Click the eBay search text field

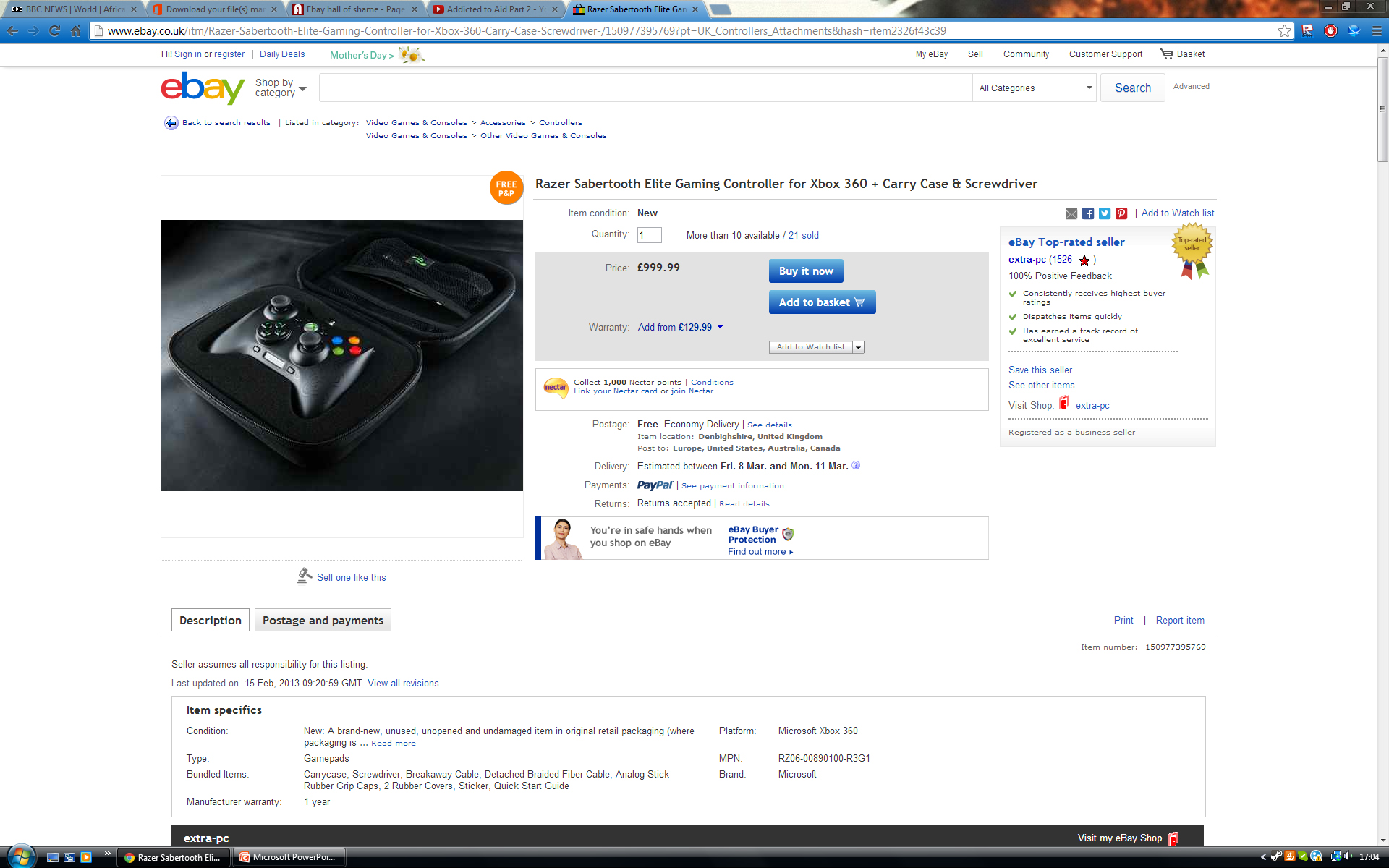(645, 88)
